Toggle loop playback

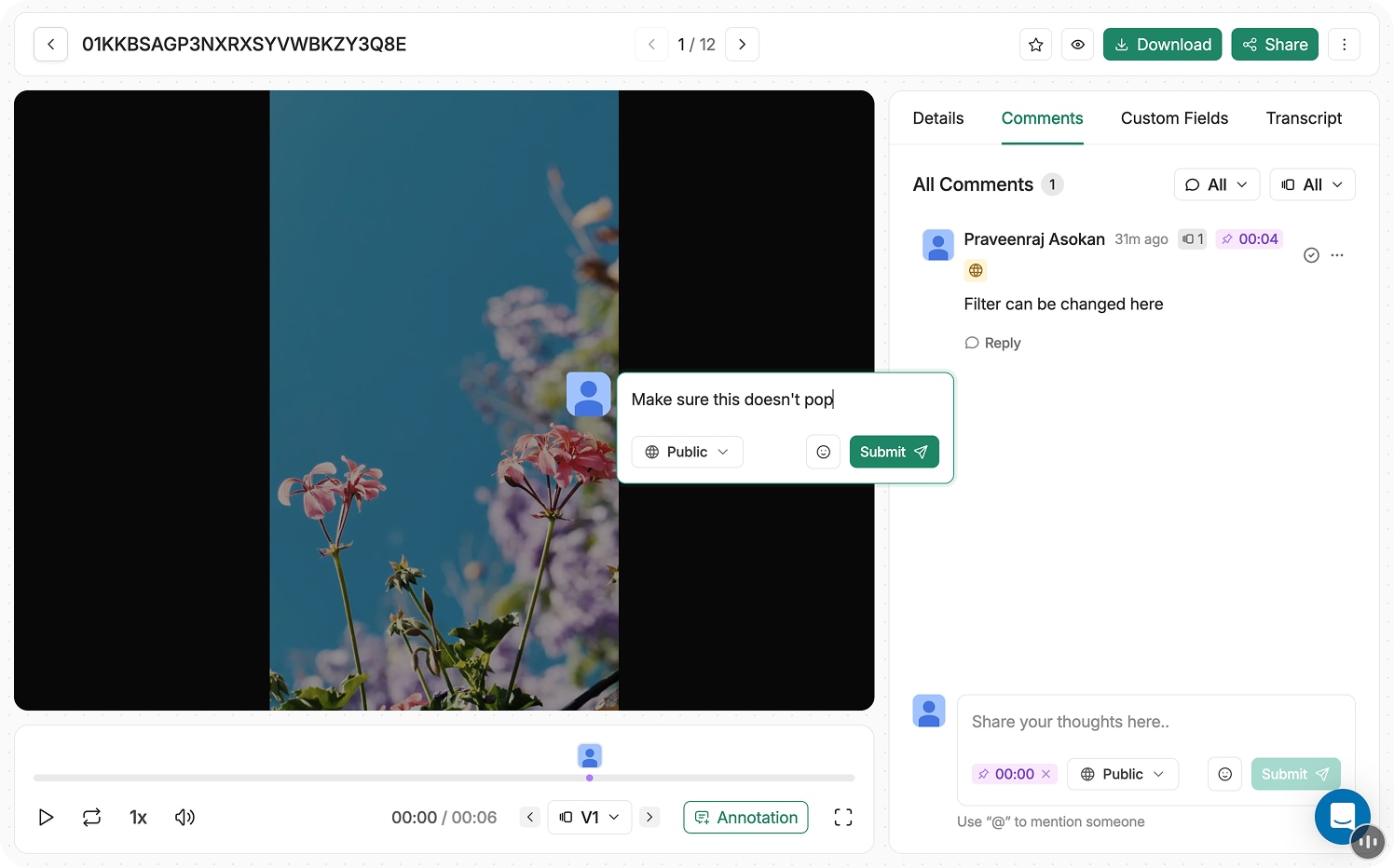91,818
